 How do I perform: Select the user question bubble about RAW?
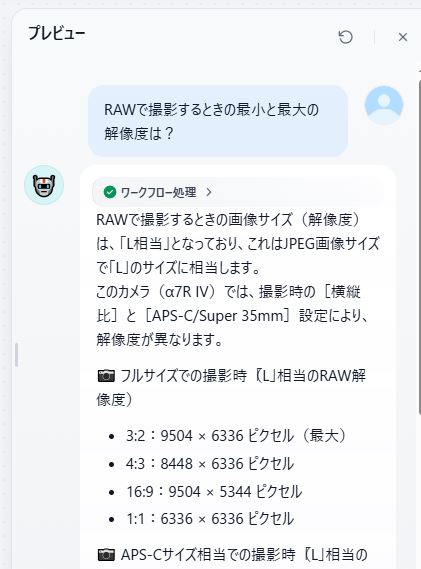pos(218,121)
